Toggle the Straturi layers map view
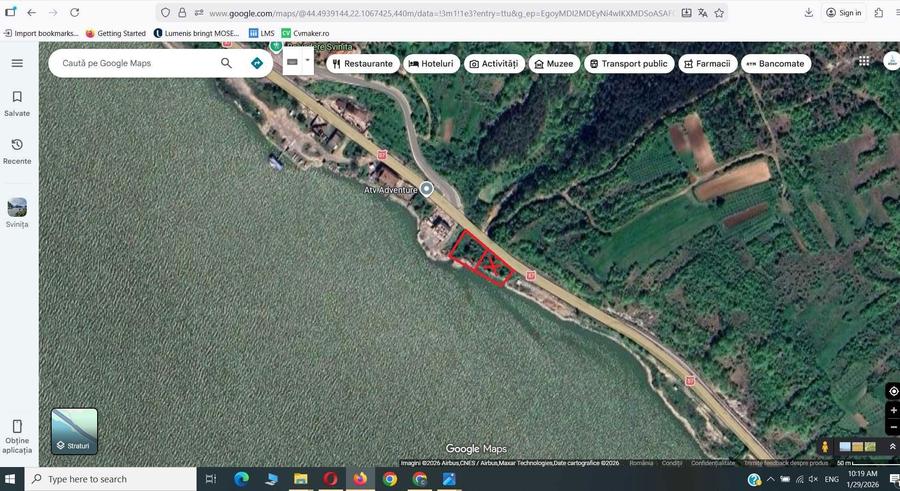The image size is (900, 491). click(x=75, y=431)
